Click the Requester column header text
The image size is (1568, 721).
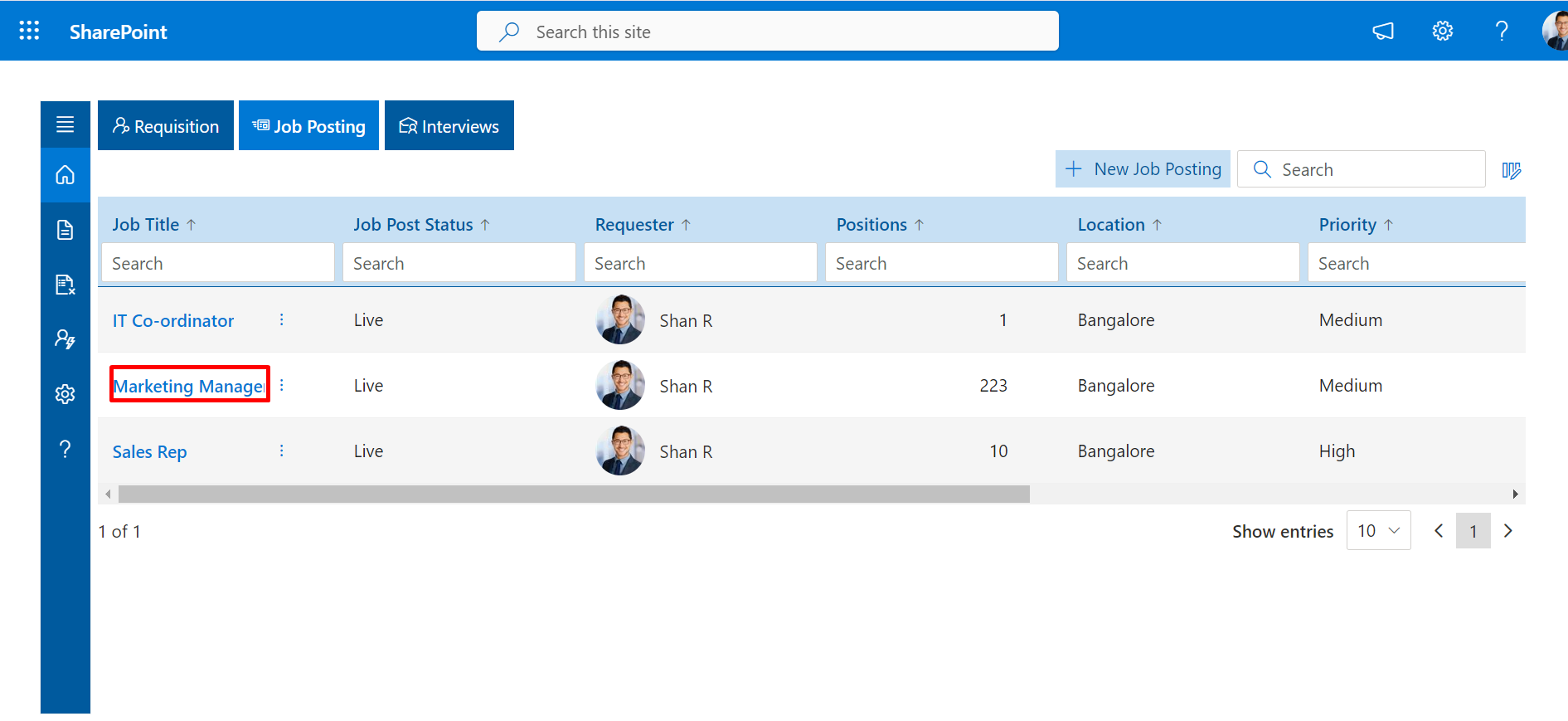click(634, 225)
